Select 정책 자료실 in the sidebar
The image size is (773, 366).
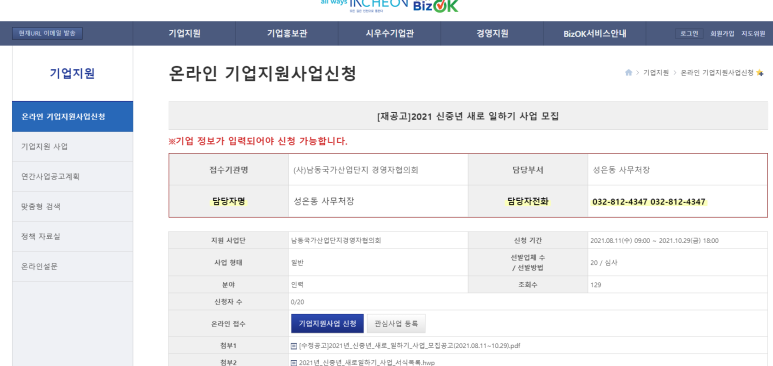[x=72, y=237]
